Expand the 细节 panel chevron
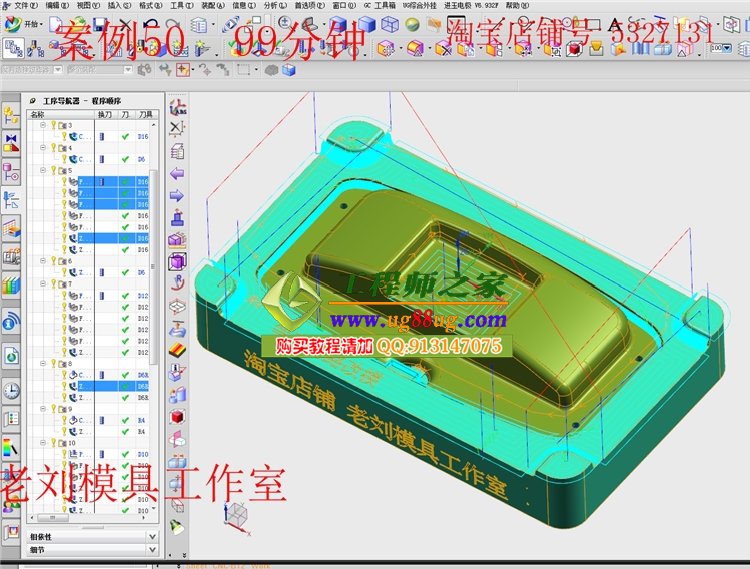The height and width of the screenshot is (569, 750). (x=152, y=550)
